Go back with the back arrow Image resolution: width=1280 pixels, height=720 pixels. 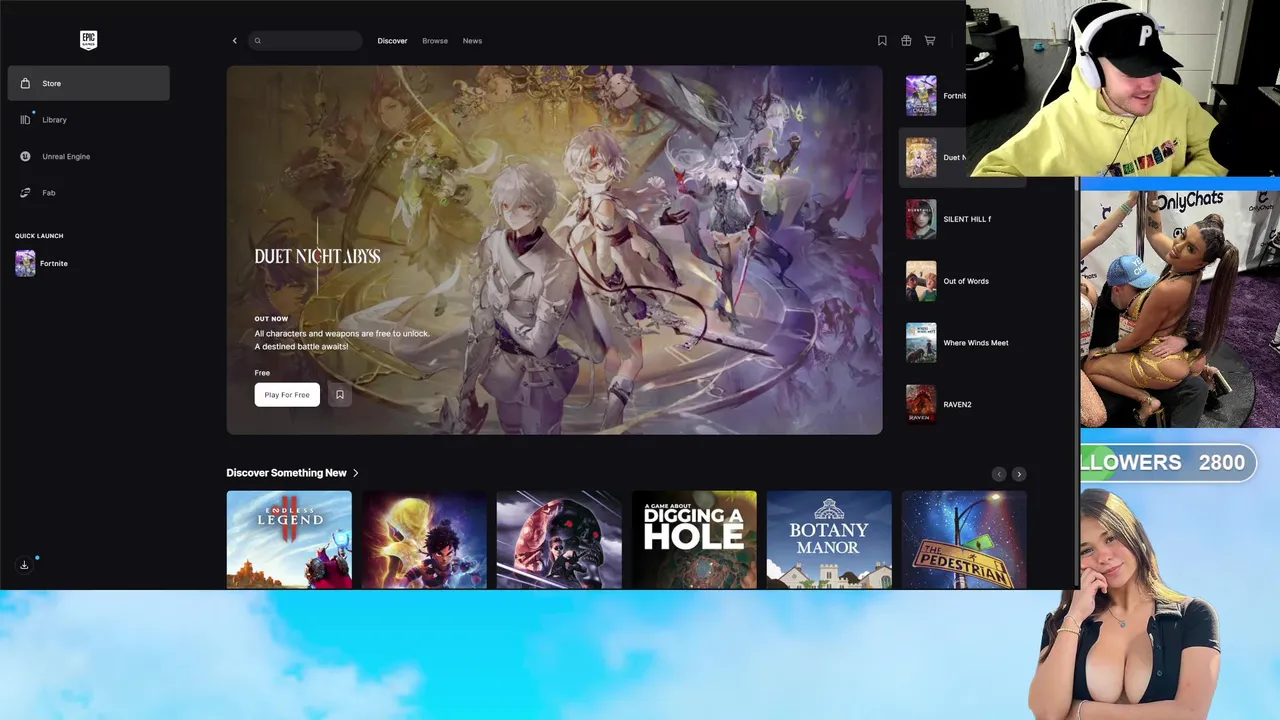[235, 41]
